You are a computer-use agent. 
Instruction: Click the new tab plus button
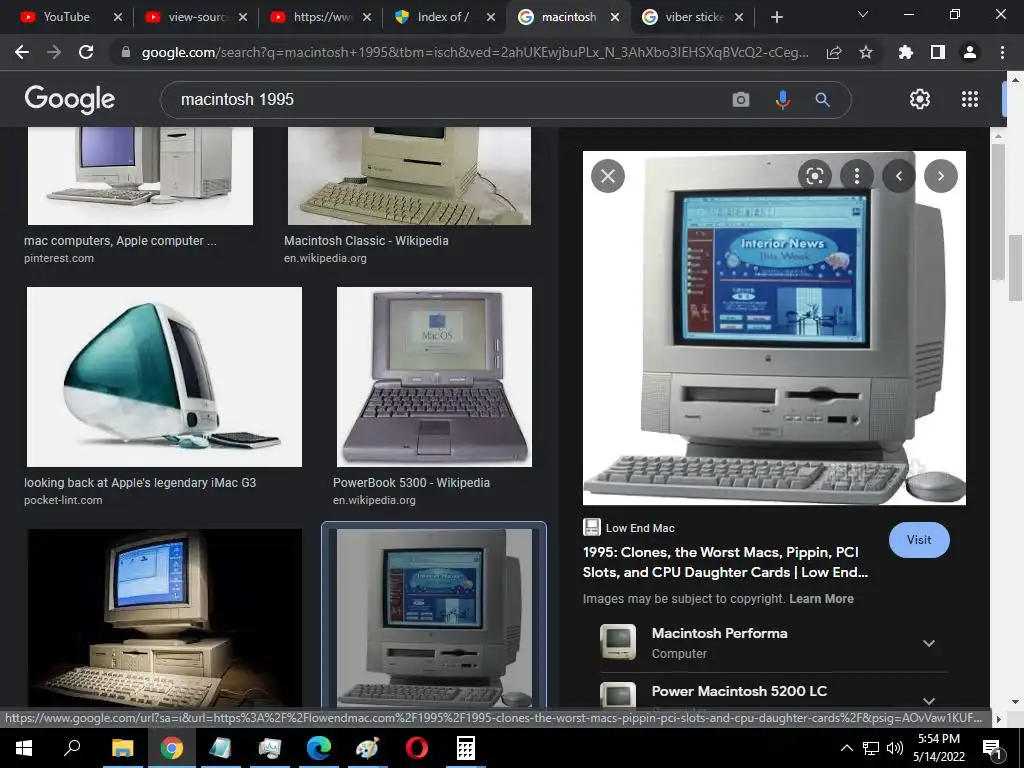coord(776,17)
